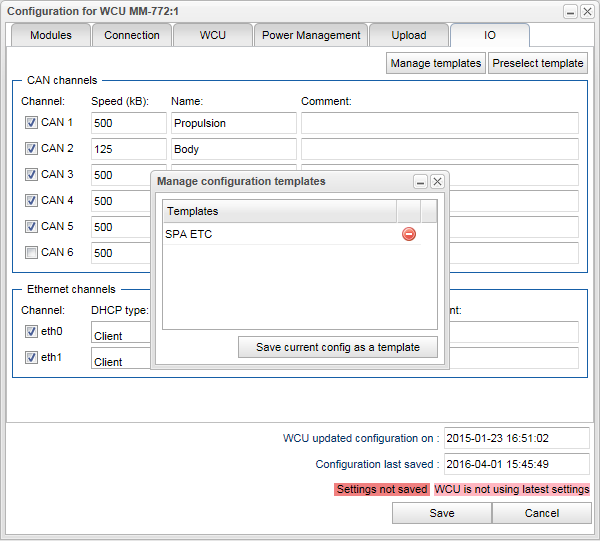This screenshot has width=600, height=541.
Task: Enable the CAN 6 channel
Action: (32, 252)
